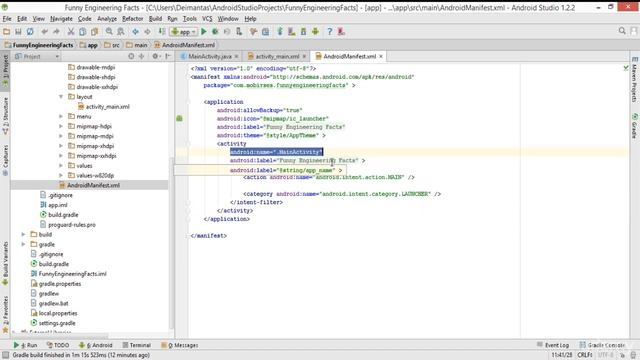Switch to MainActivity.java editor tab
Viewport: 640px width, 360px height.
tap(210, 56)
